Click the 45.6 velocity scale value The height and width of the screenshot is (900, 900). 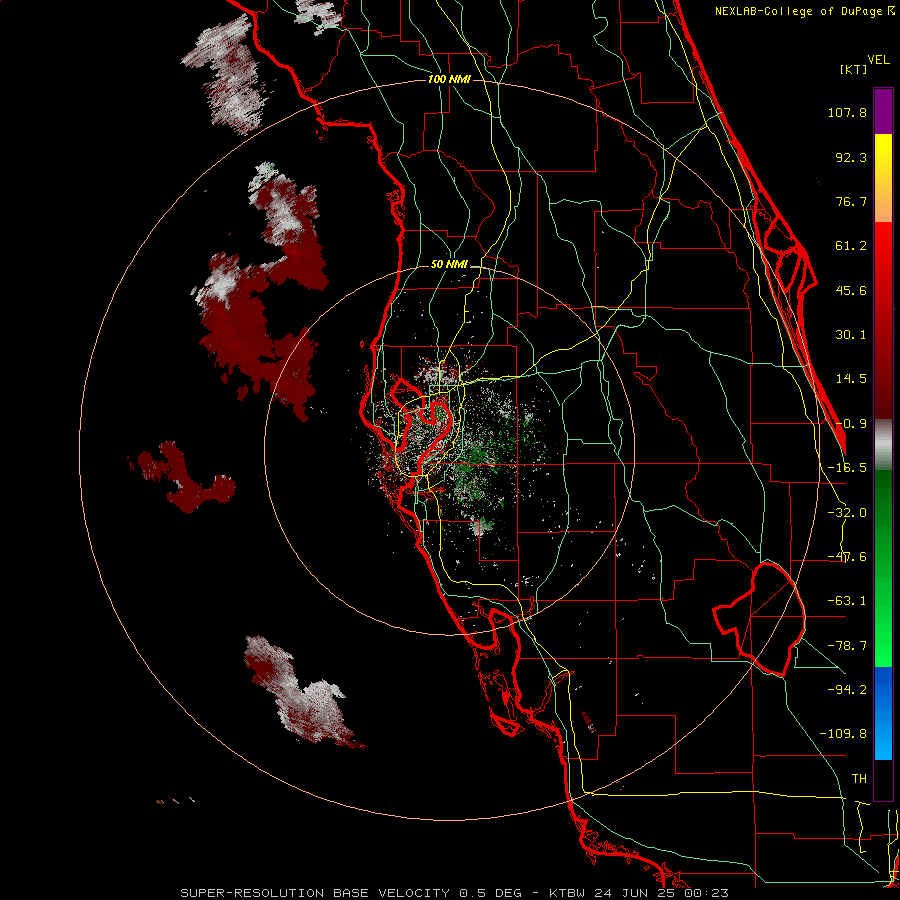(851, 290)
